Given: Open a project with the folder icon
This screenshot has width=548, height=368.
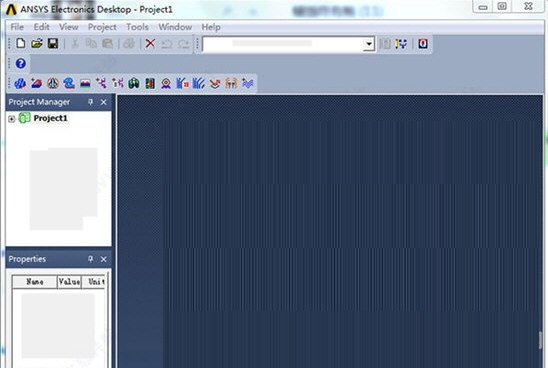Looking at the screenshot, I should pyautogui.click(x=37, y=44).
